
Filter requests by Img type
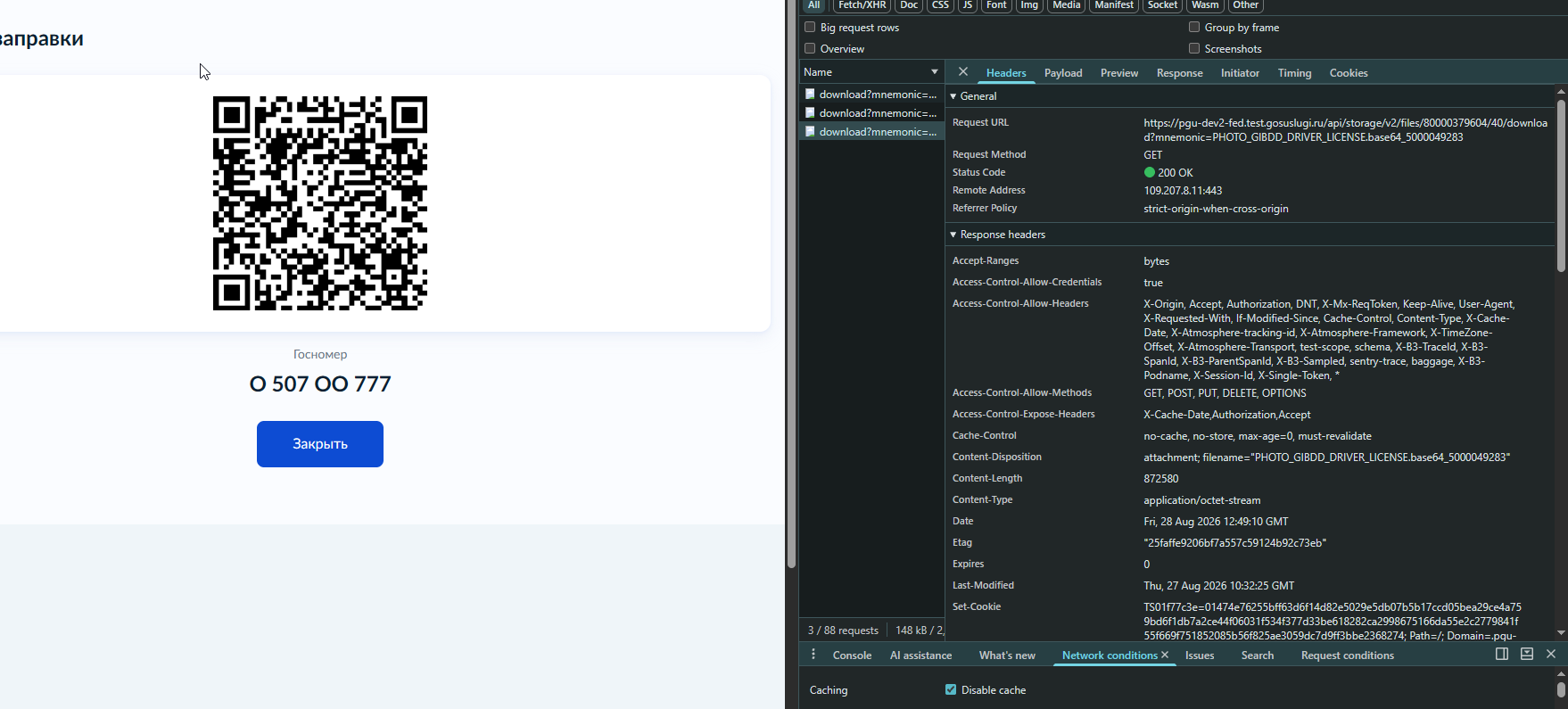pos(1029,5)
